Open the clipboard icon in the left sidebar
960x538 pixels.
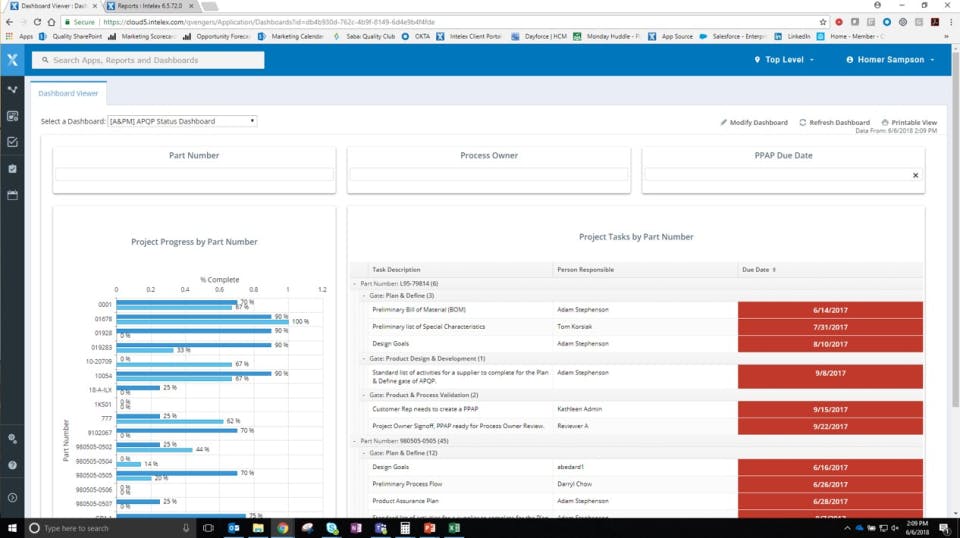(x=12, y=169)
